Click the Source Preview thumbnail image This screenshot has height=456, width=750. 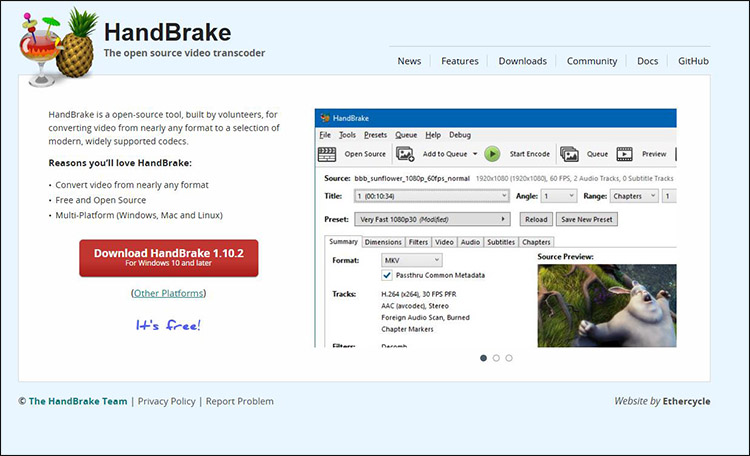606,305
